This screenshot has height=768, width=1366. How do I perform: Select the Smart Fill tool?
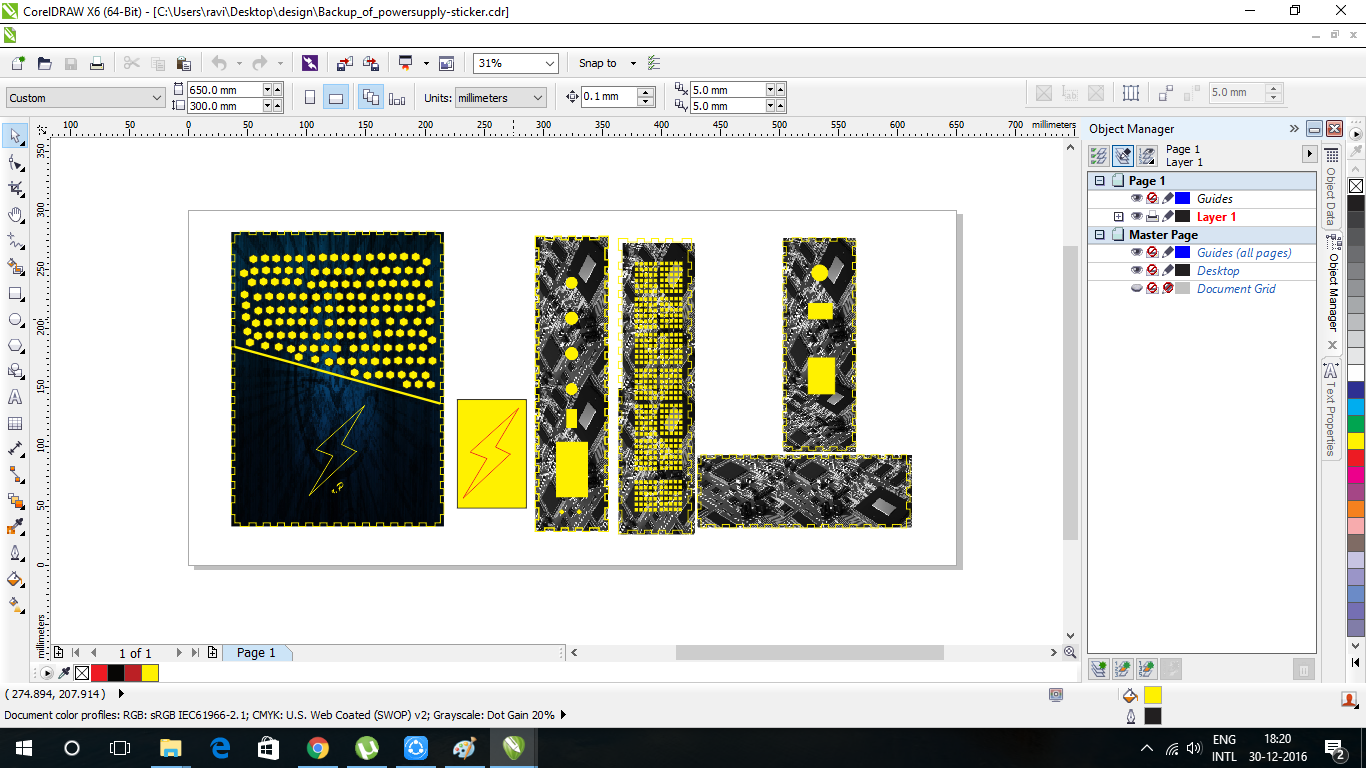click(x=15, y=267)
